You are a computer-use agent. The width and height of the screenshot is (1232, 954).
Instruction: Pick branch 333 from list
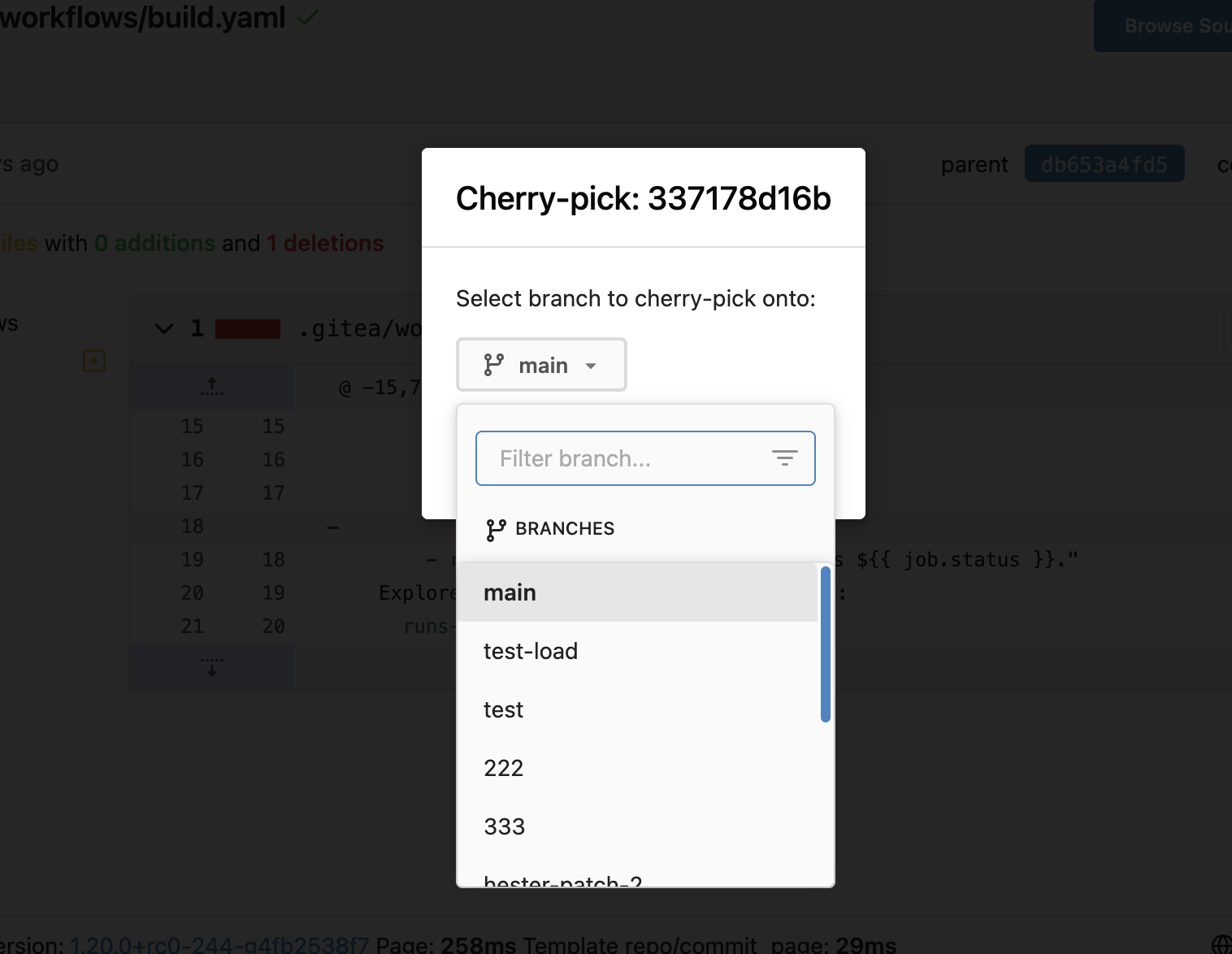point(638,826)
